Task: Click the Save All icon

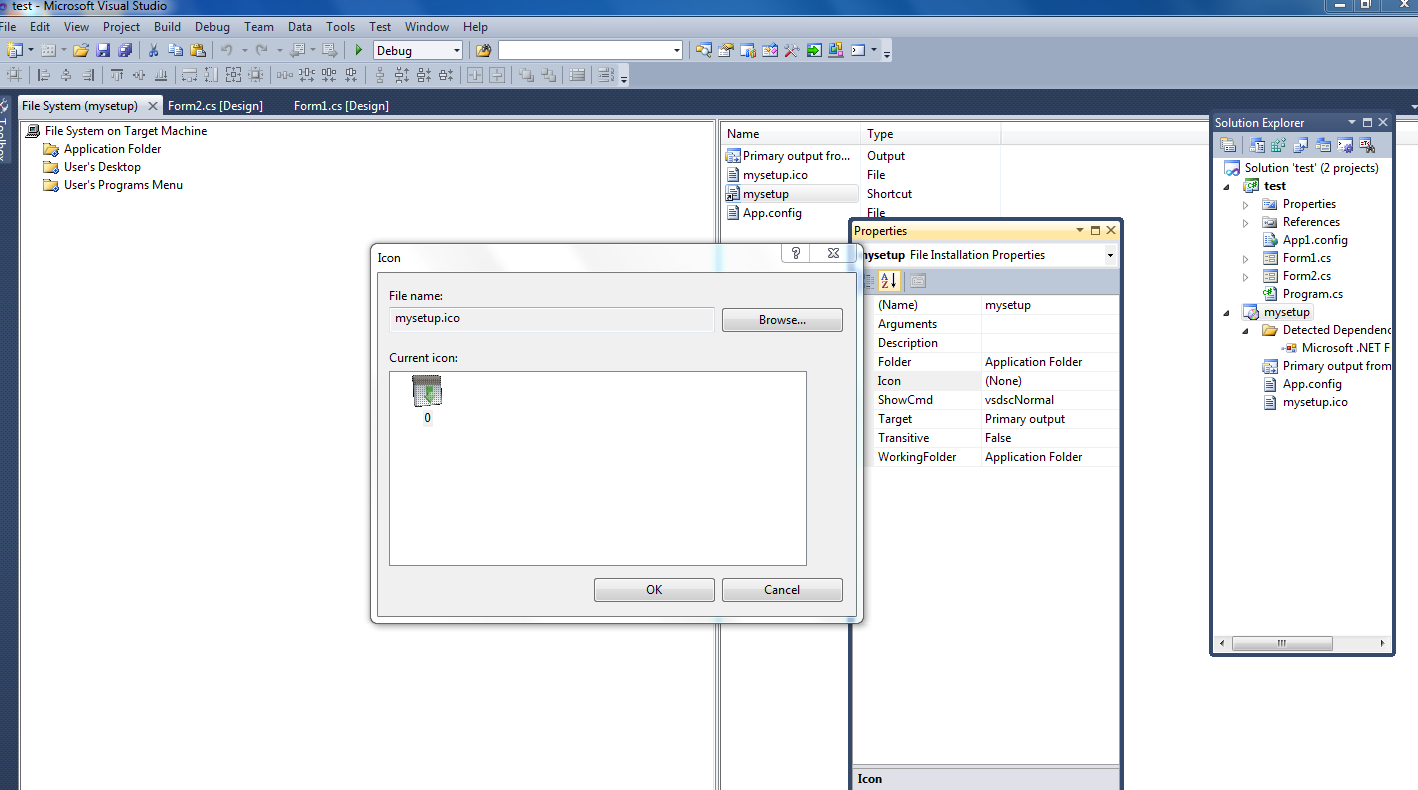Action: pos(126,50)
